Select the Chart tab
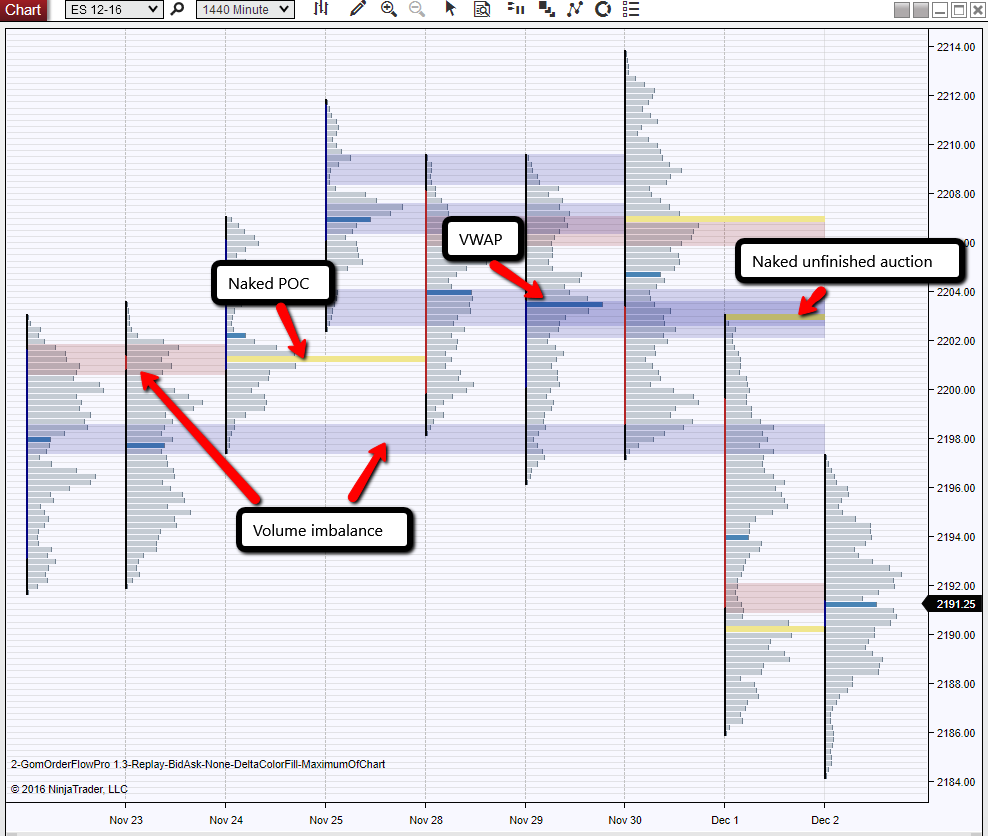 tap(23, 9)
